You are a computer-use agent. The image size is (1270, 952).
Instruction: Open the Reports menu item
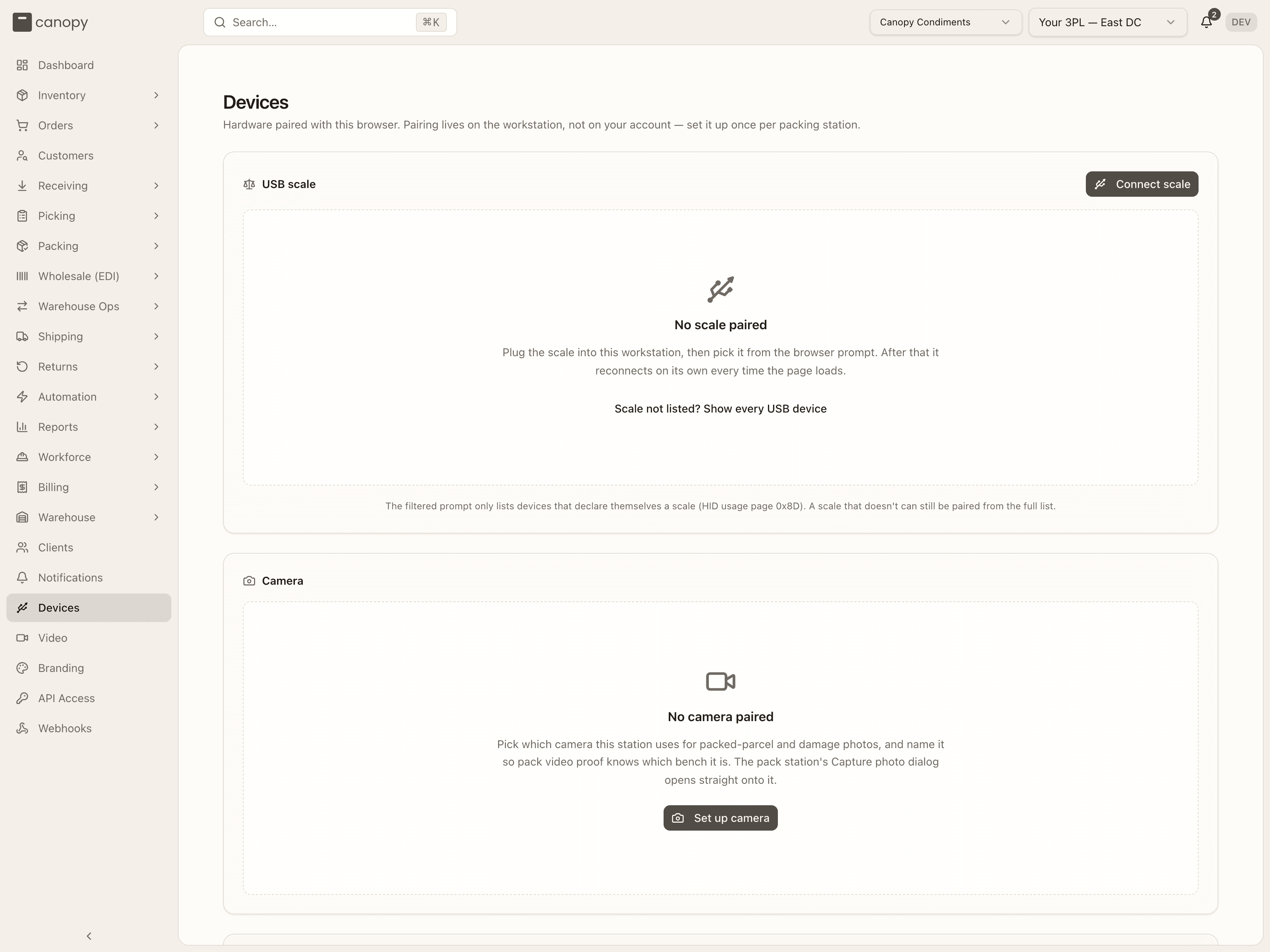[89, 427]
